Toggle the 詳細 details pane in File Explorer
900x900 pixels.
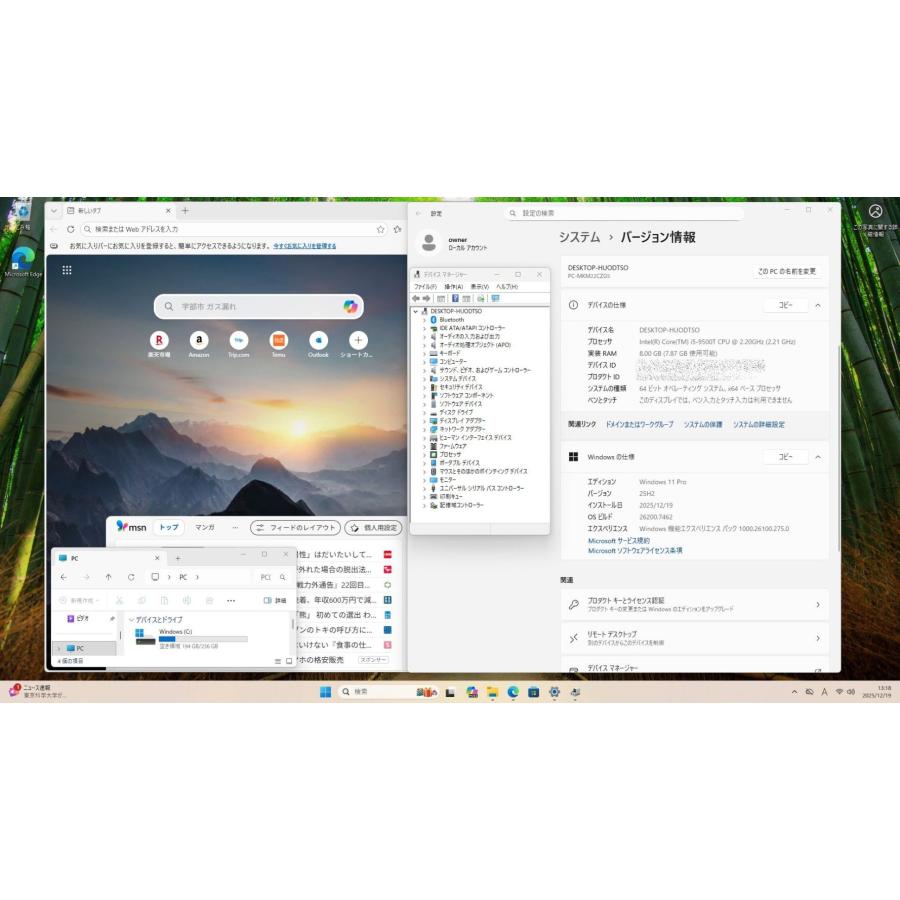click(x=274, y=600)
